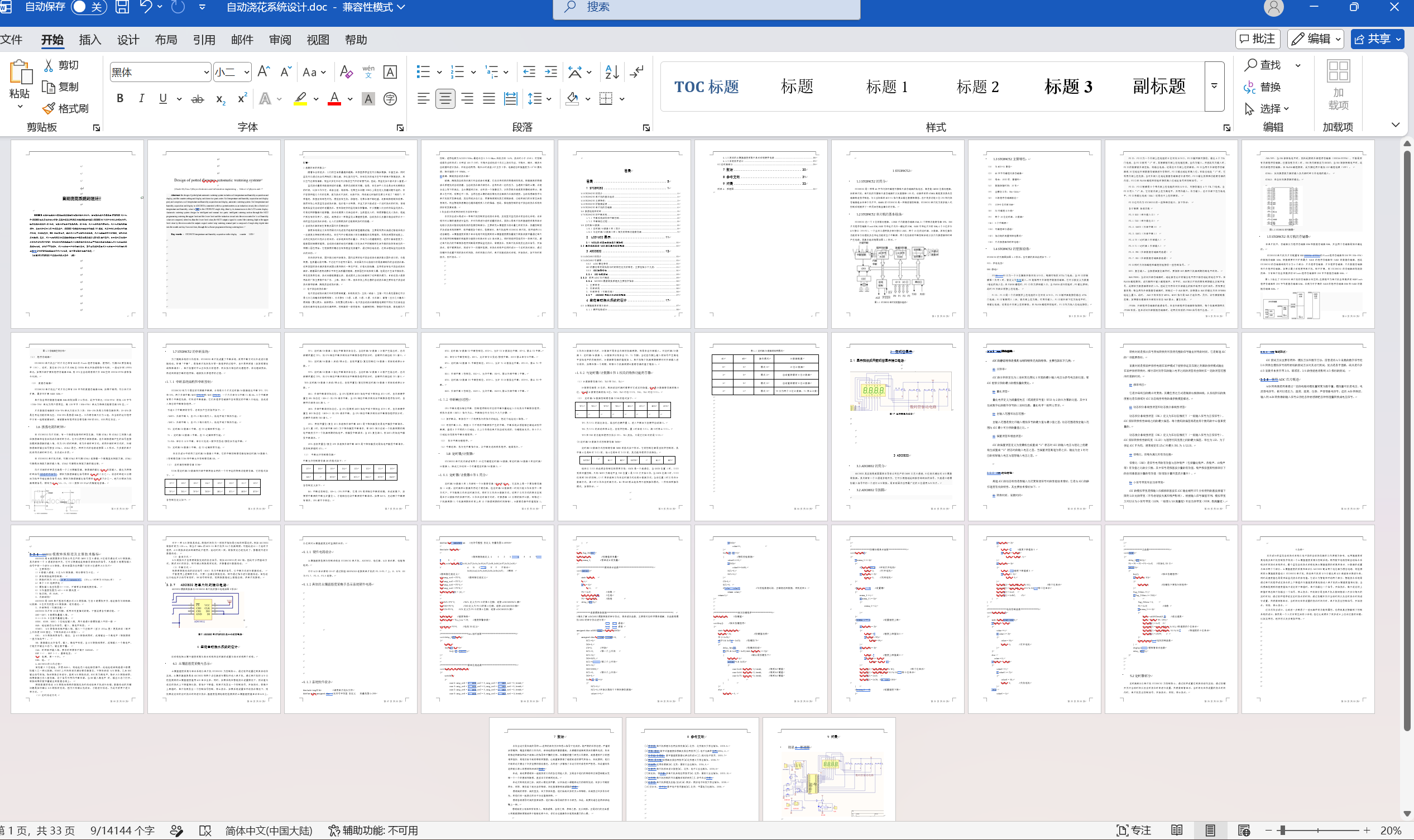Toggle bold formatting
The height and width of the screenshot is (840, 1414).
120,98
